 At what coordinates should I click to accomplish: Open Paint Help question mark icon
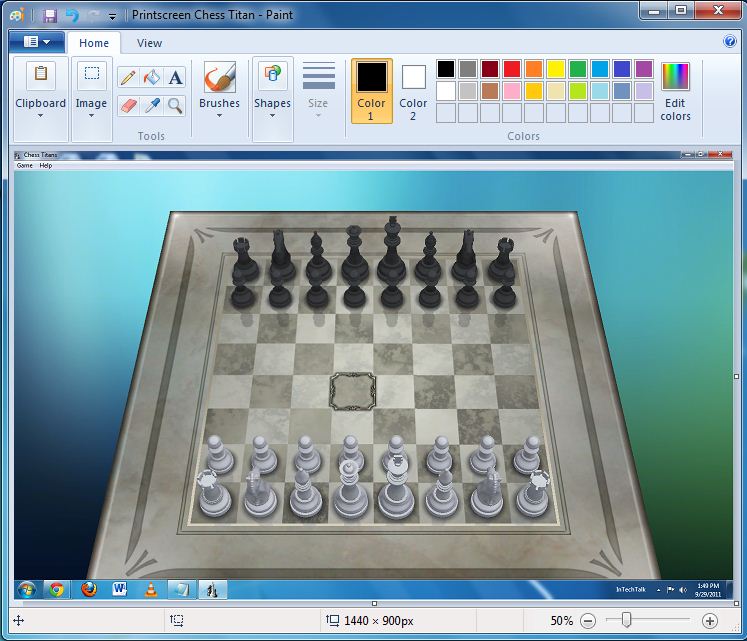[x=729, y=41]
